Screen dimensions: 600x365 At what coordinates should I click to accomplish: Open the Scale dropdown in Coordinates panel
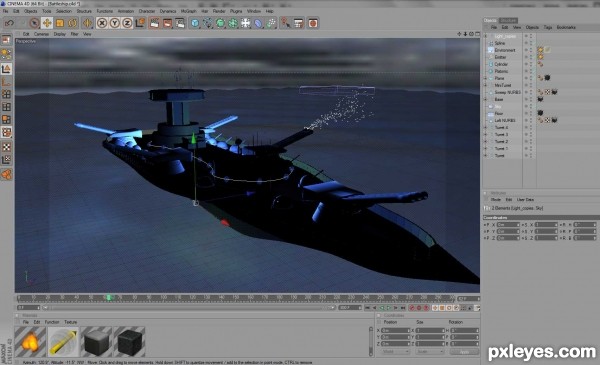click(x=430, y=351)
